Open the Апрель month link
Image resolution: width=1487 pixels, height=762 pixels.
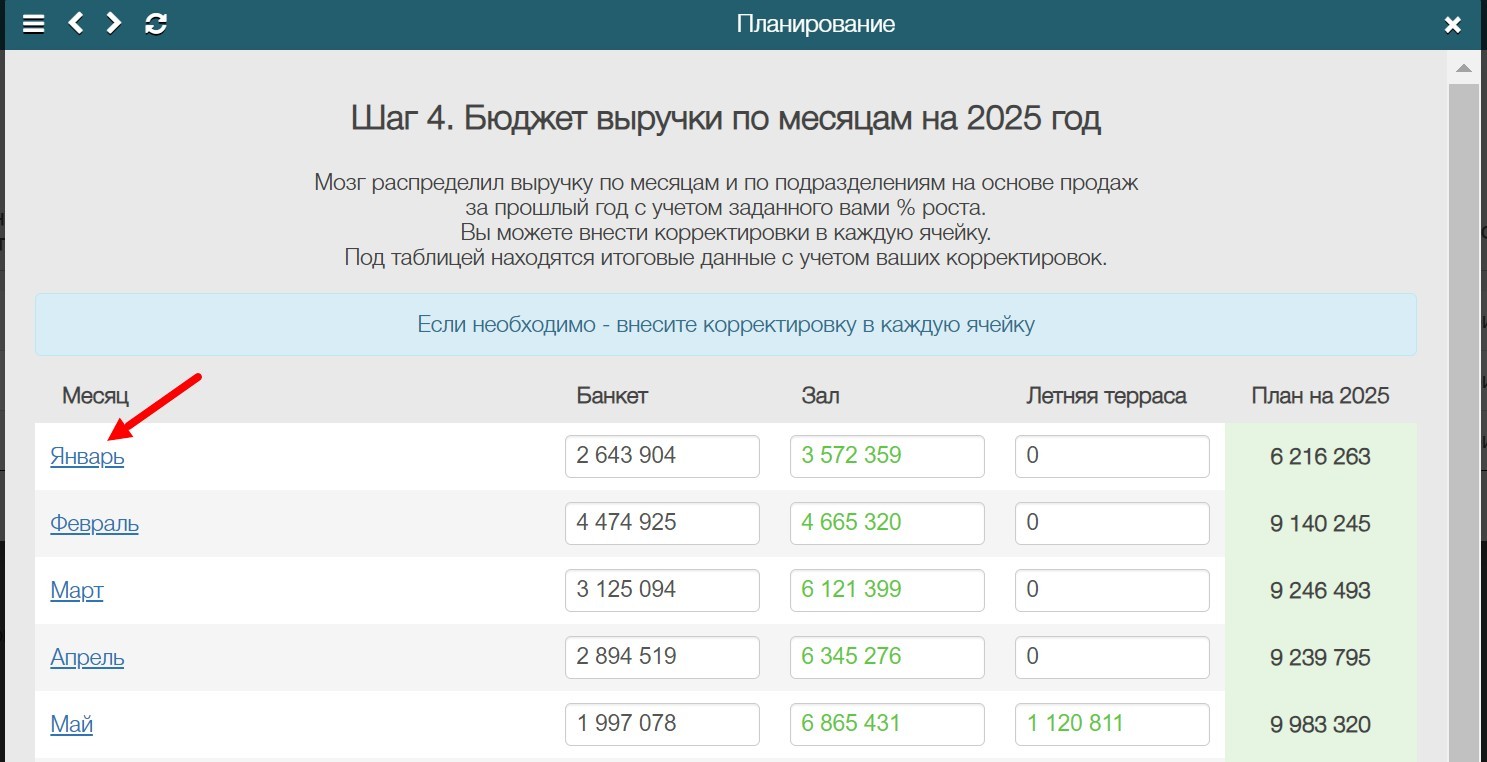87,658
